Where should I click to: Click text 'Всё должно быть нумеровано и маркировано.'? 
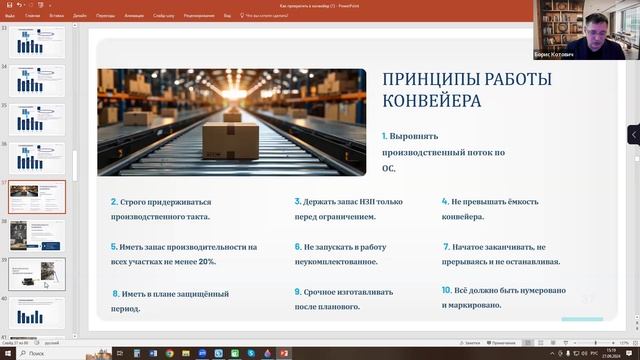pos(504,298)
